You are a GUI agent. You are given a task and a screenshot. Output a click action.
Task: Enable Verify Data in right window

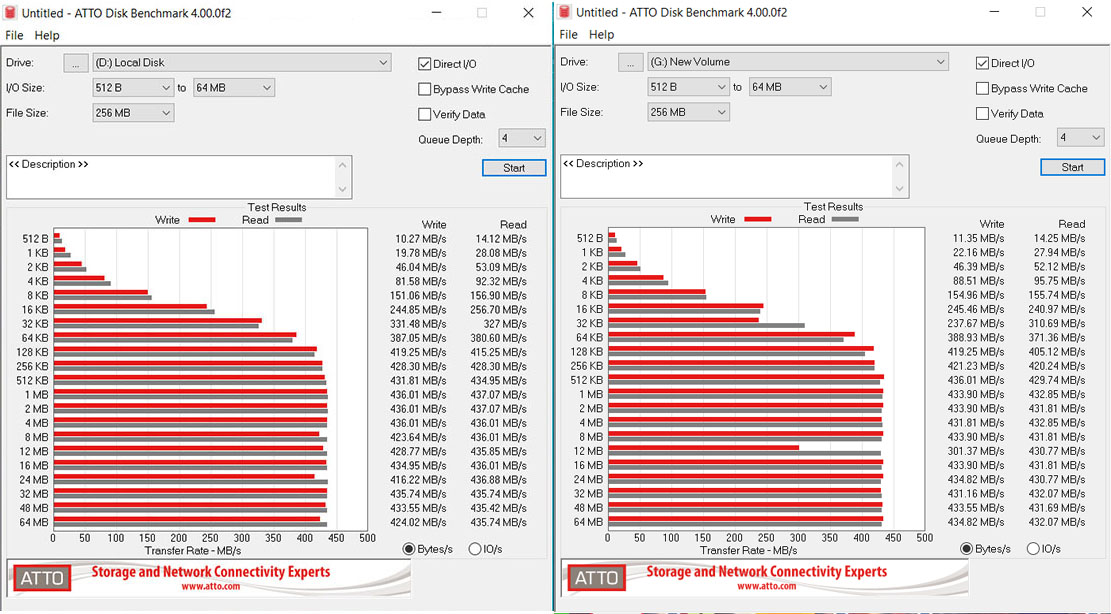tap(982, 113)
